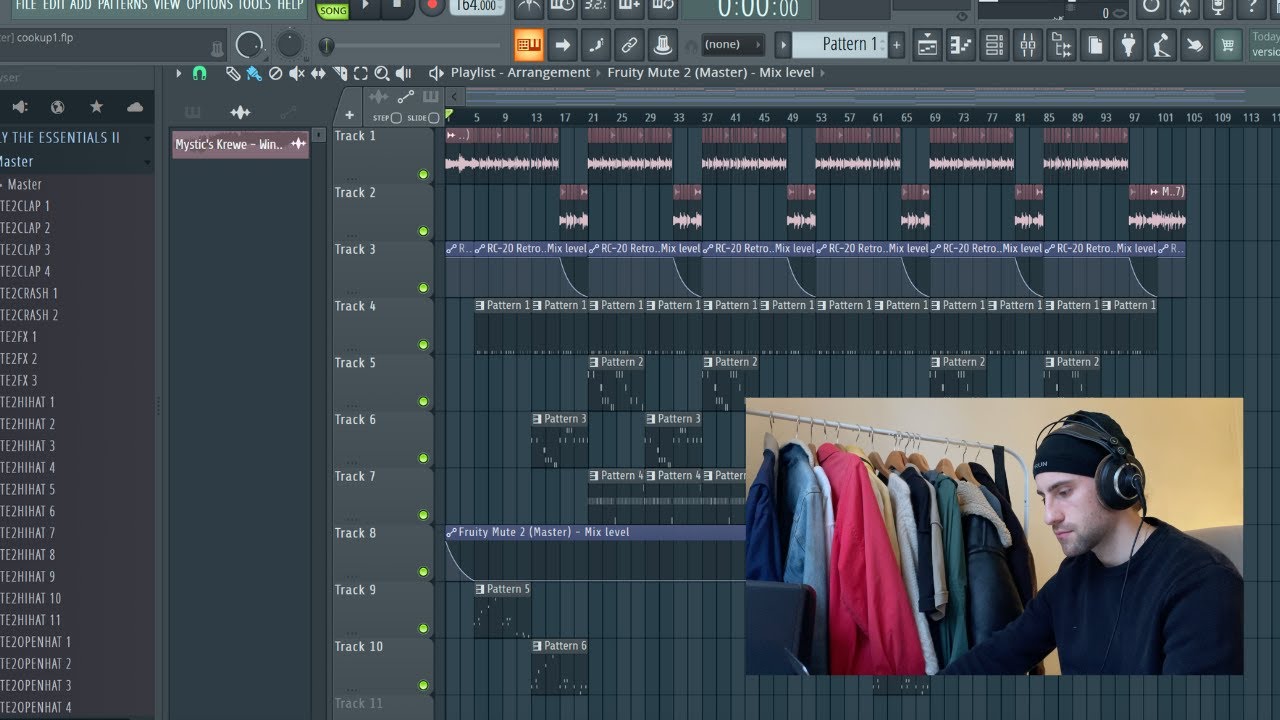Screen dimensions: 1280x720
Task: Switch the Song mode button
Action: (332, 10)
